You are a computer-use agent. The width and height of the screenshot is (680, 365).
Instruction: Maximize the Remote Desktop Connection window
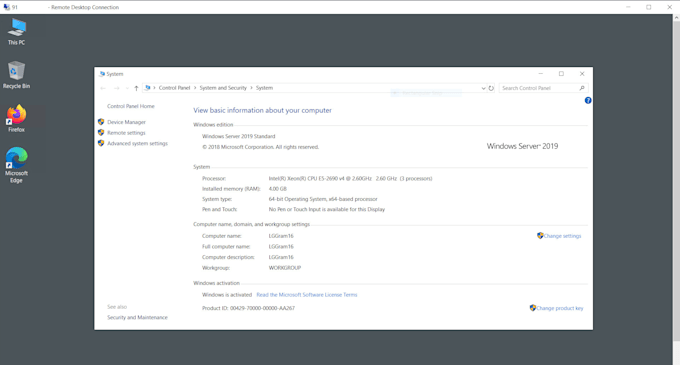648,7
